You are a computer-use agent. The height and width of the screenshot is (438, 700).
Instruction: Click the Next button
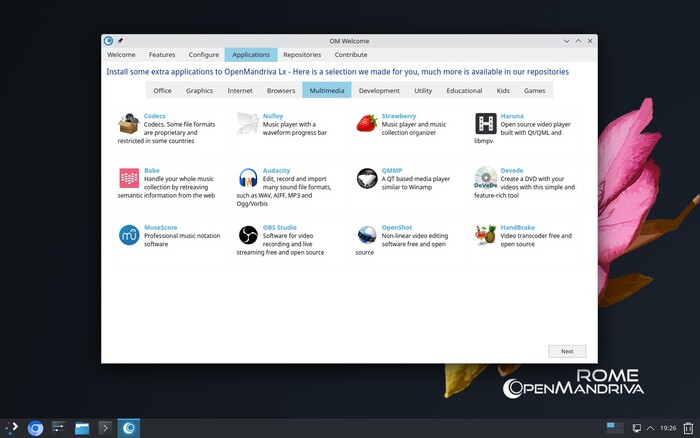(x=567, y=351)
